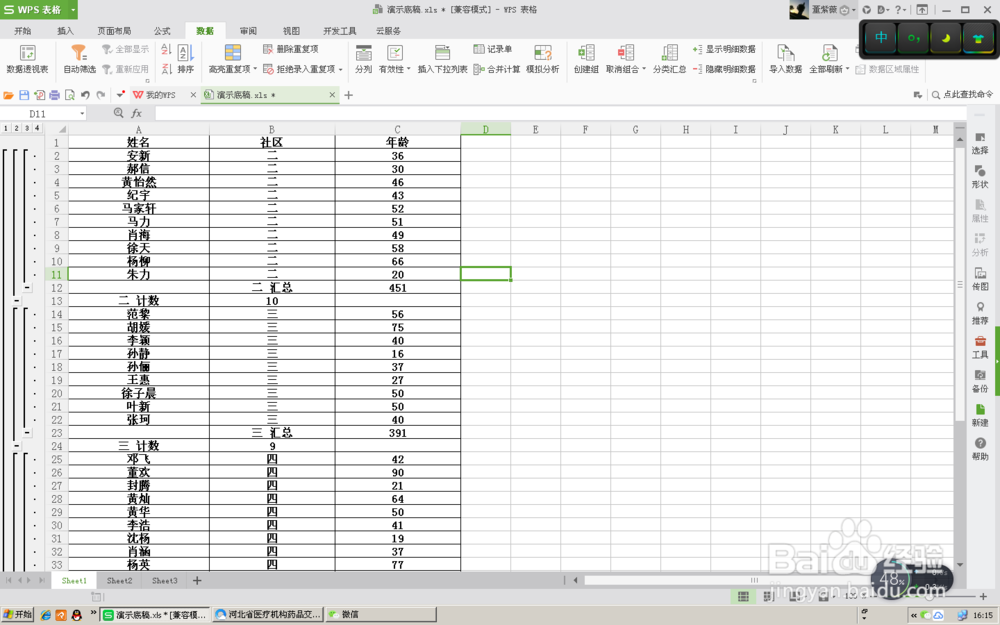Image resolution: width=1000 pixels, height=625 pixels.
Task: Open the Sort (排序) dialog
Action: (186, 59)
